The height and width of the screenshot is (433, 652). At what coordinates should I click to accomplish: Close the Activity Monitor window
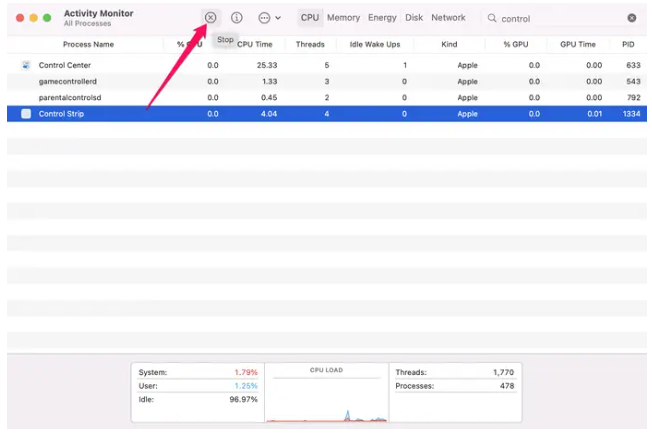click(x=20, y=17)
